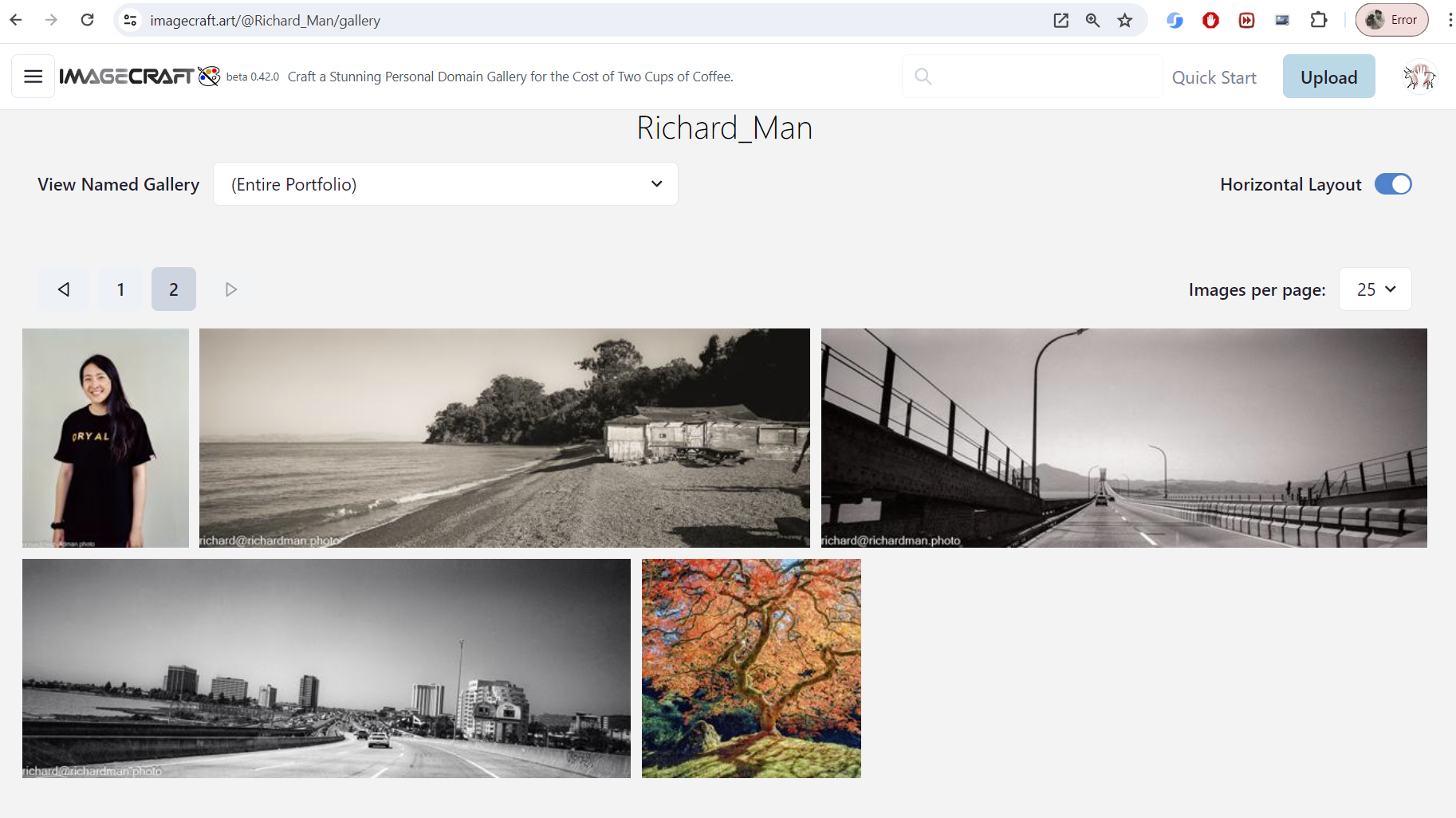
Task: Select gallery page 2
Action: tap(174, 289)
